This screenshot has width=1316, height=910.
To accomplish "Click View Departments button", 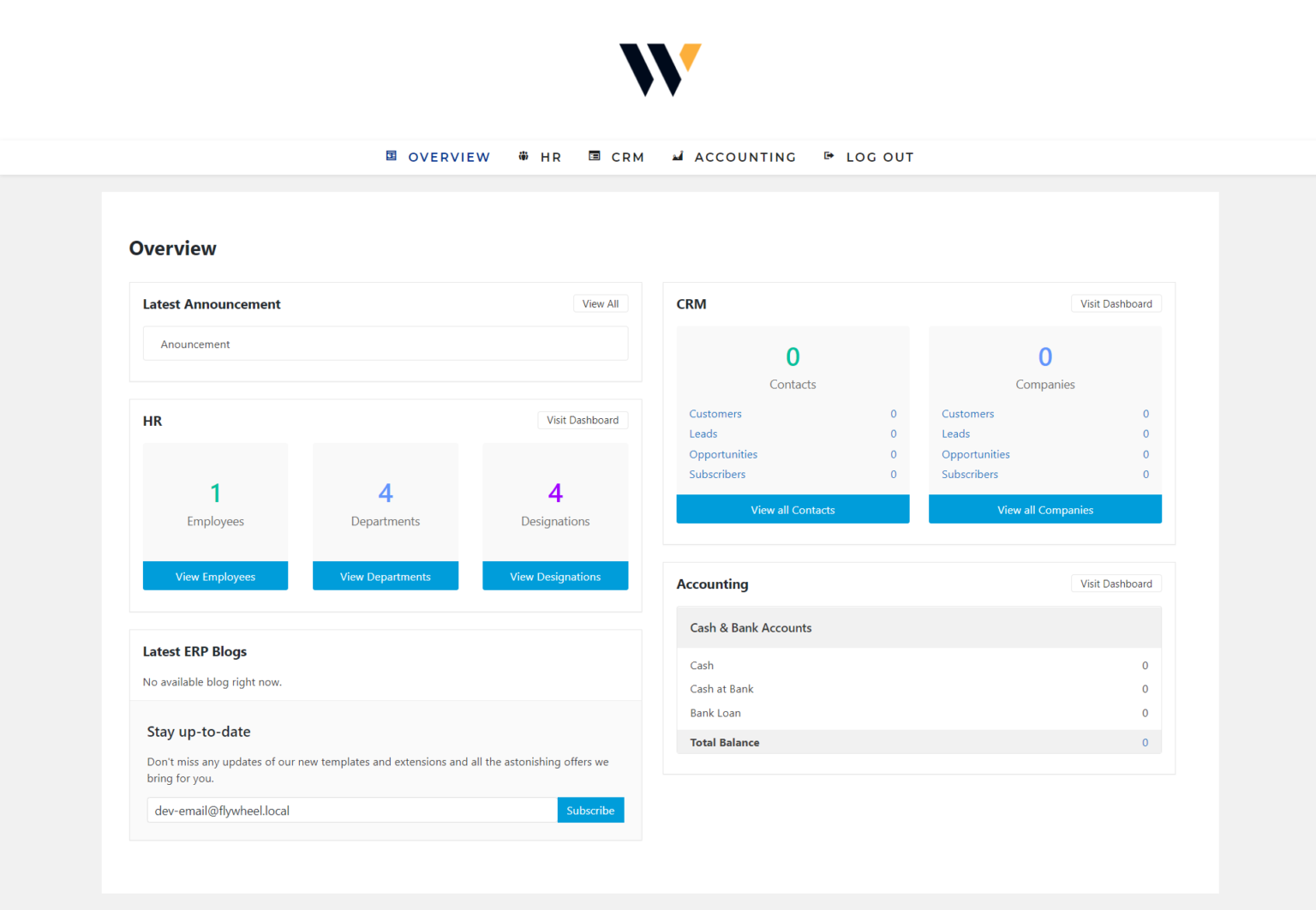I will [x=385, y=576].
